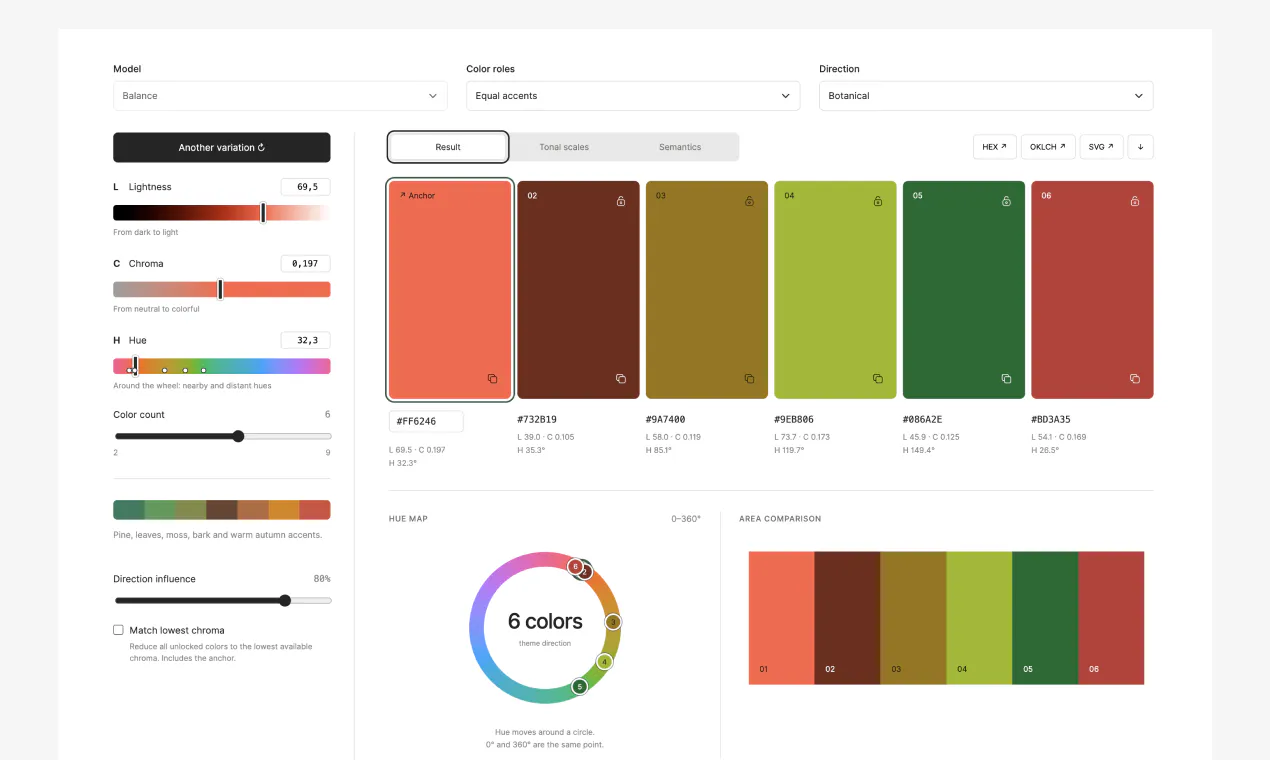Image resolution: width=1270 pixels, height=760 pixels.
Task: Click the botanical theme preview strip
Action: [222, 510]
